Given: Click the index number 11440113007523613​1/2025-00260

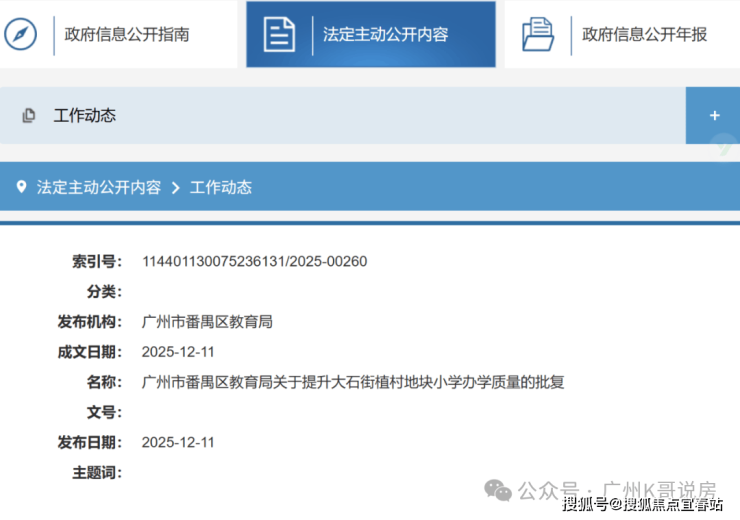Looking at the screenshot, I should click(x=254, y=261).
